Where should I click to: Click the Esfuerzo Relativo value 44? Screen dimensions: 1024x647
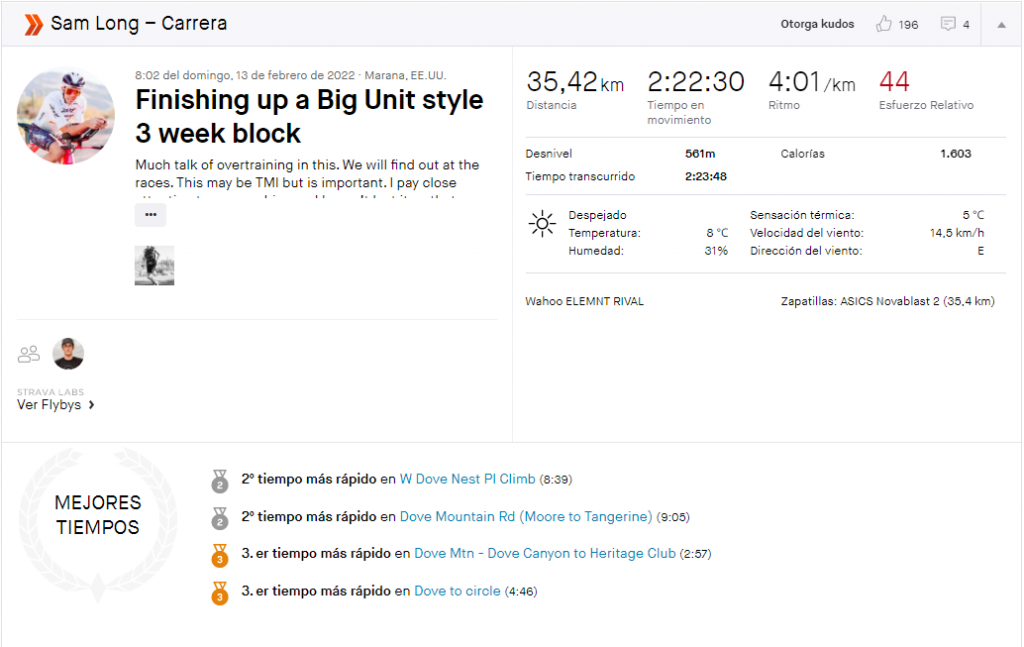(894, 82)
